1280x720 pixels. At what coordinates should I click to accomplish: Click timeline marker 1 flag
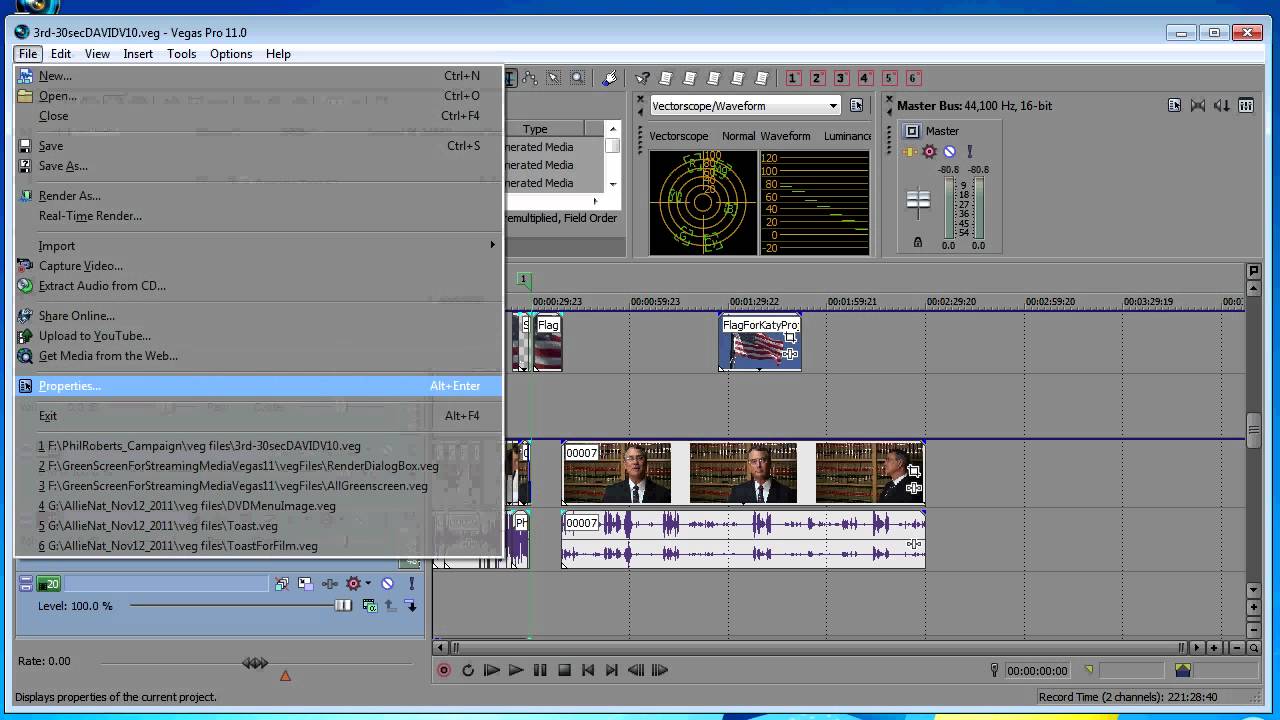click(523, 280)
